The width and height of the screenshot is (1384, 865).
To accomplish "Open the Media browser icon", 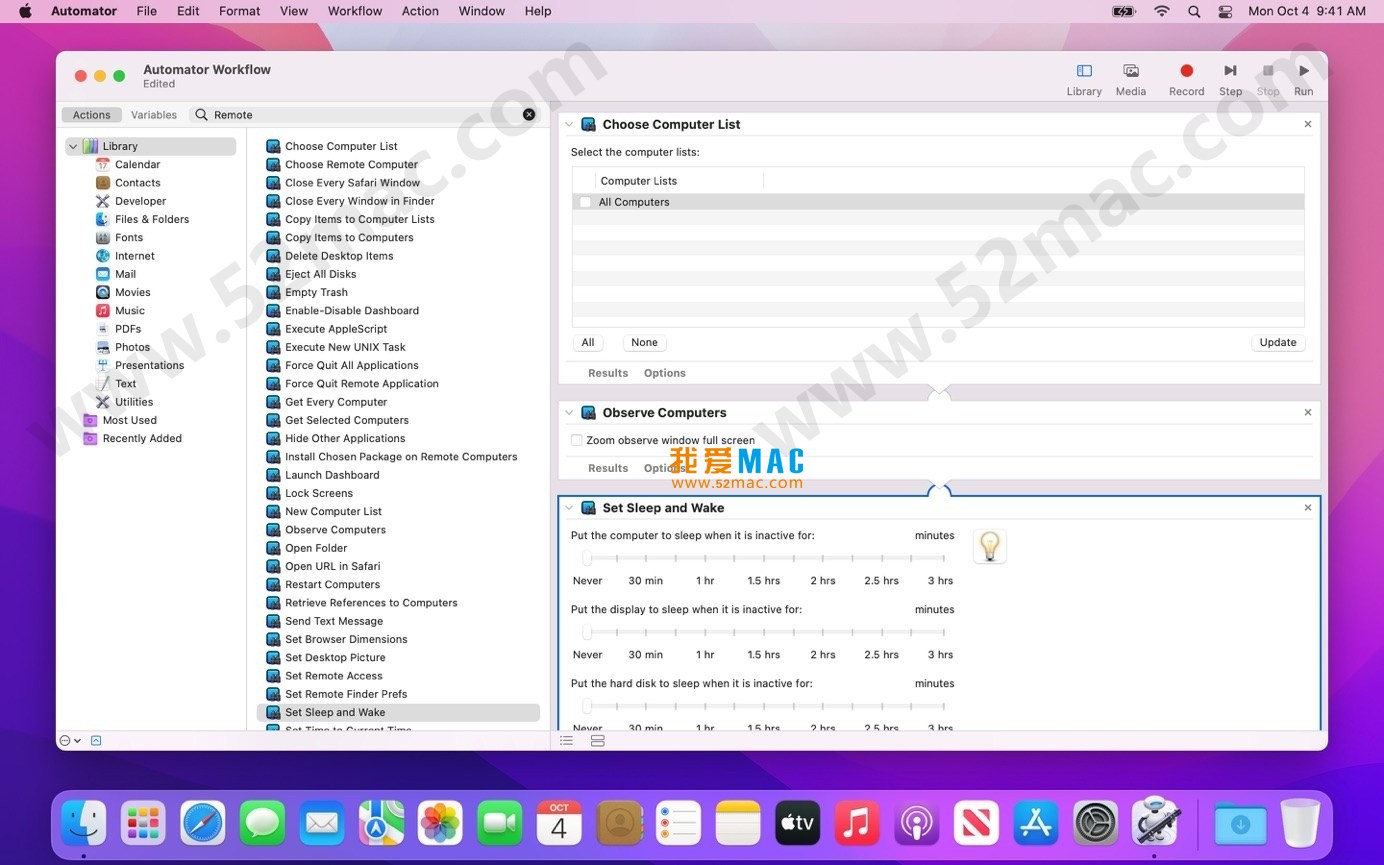I will (x=1130, y=71).
